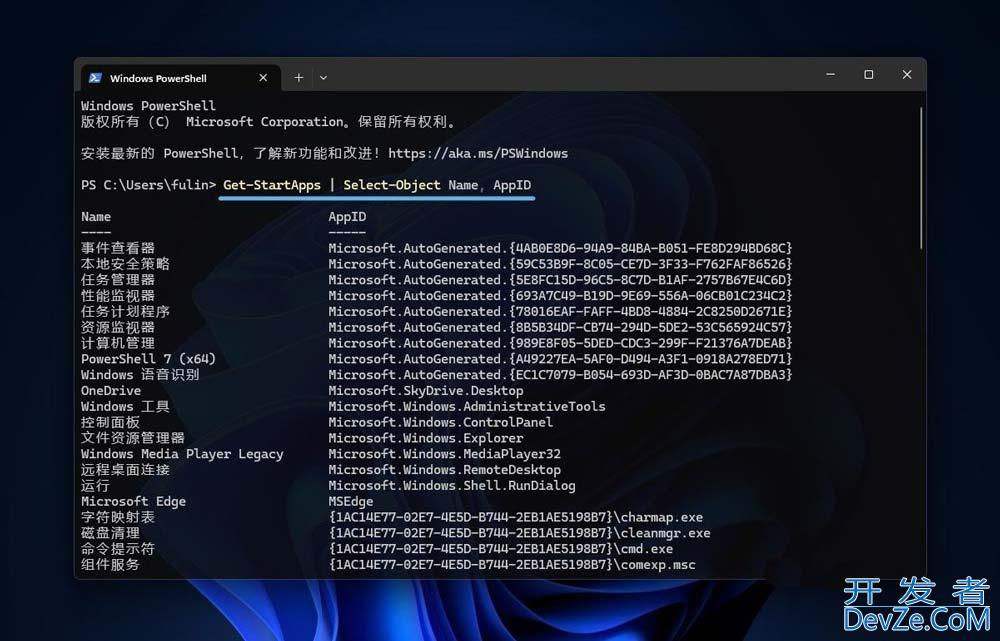The height and width of the screenshot is (641, 1000).
Task: Click the Microsoft Edge row name
Action: click(133, 501)
